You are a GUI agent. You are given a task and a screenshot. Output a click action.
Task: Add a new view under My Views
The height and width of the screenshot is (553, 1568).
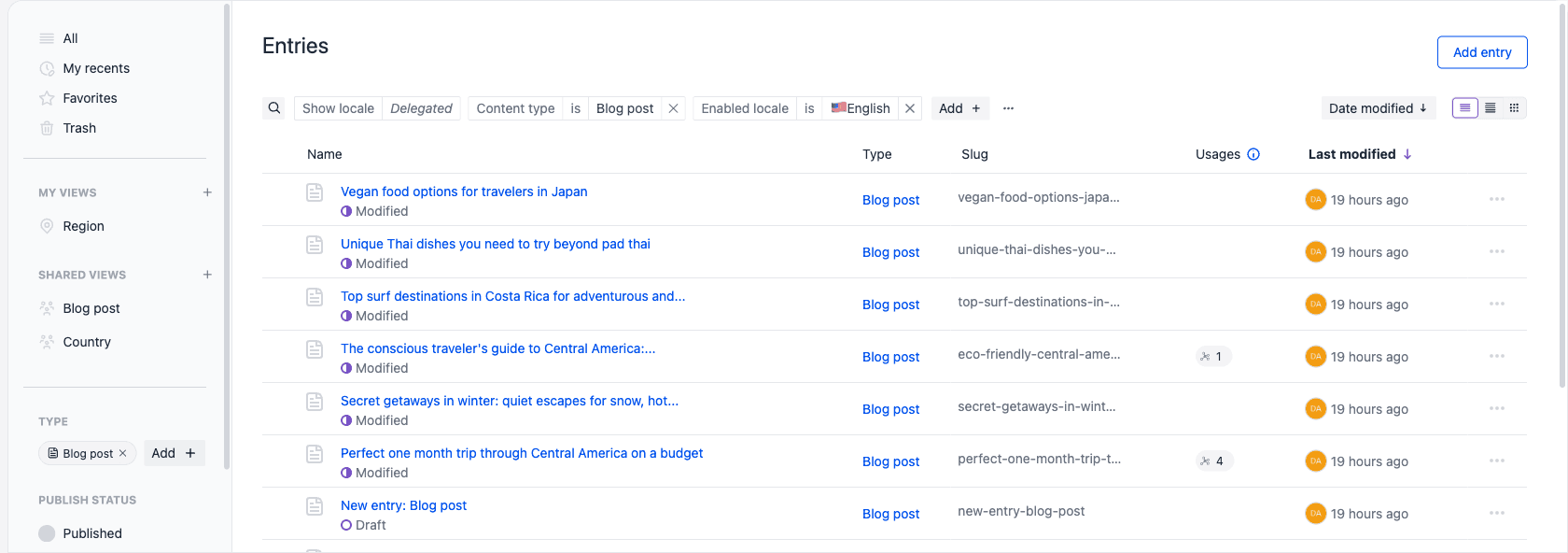pyautogui.click(x=207, y=192)
